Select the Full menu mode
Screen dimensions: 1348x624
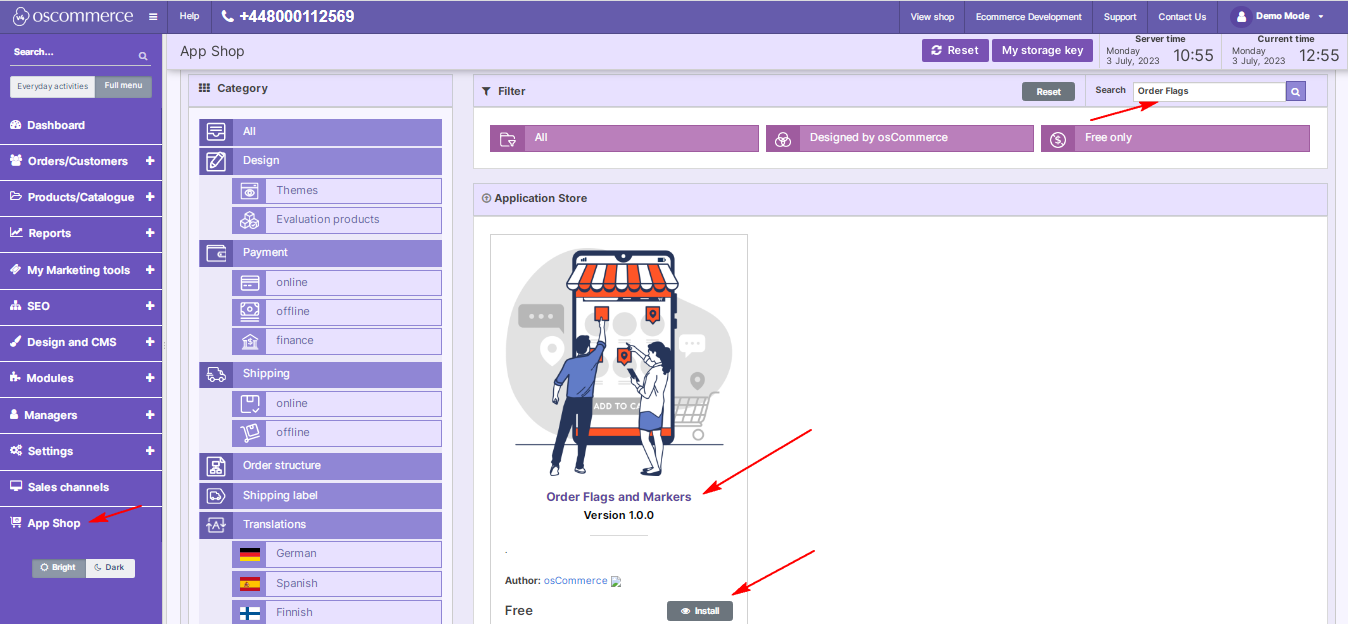[x=124, y=86]
